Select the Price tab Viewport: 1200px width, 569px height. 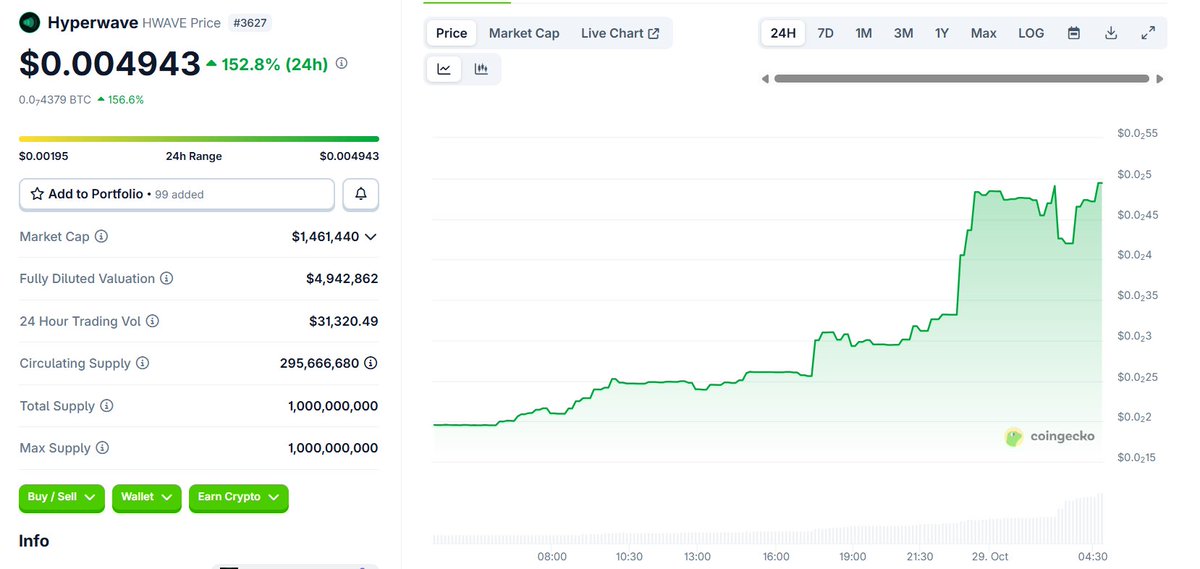click(451, 33)
